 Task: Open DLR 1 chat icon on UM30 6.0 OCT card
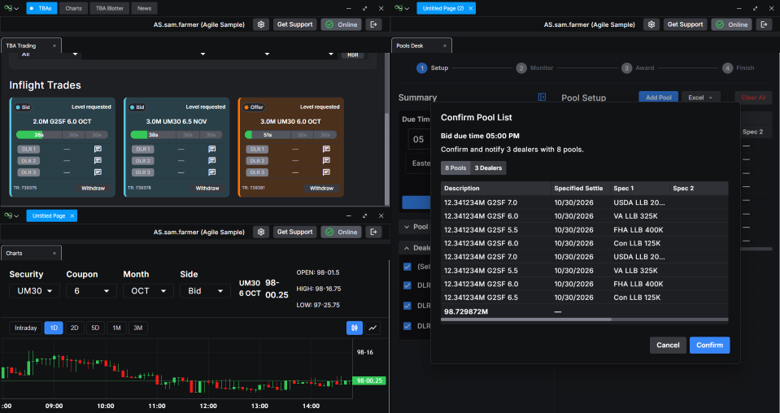pos(326,149)
